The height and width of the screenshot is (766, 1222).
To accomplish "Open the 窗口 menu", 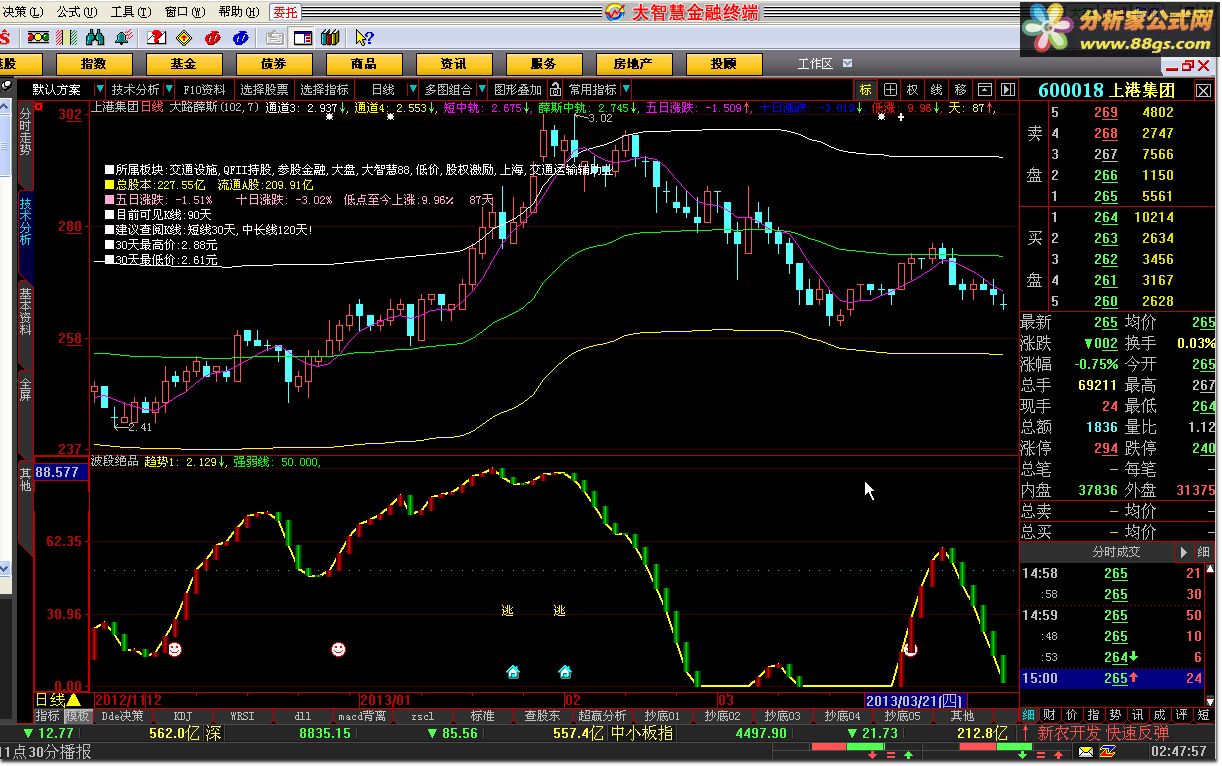I will tap(184, 12).
